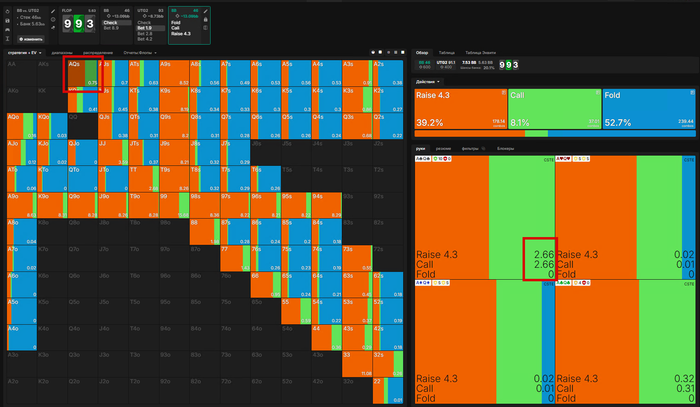Click the action frequency bar under summary cards
Viewport: 700px width, 407px height.
tap(555, 133)
